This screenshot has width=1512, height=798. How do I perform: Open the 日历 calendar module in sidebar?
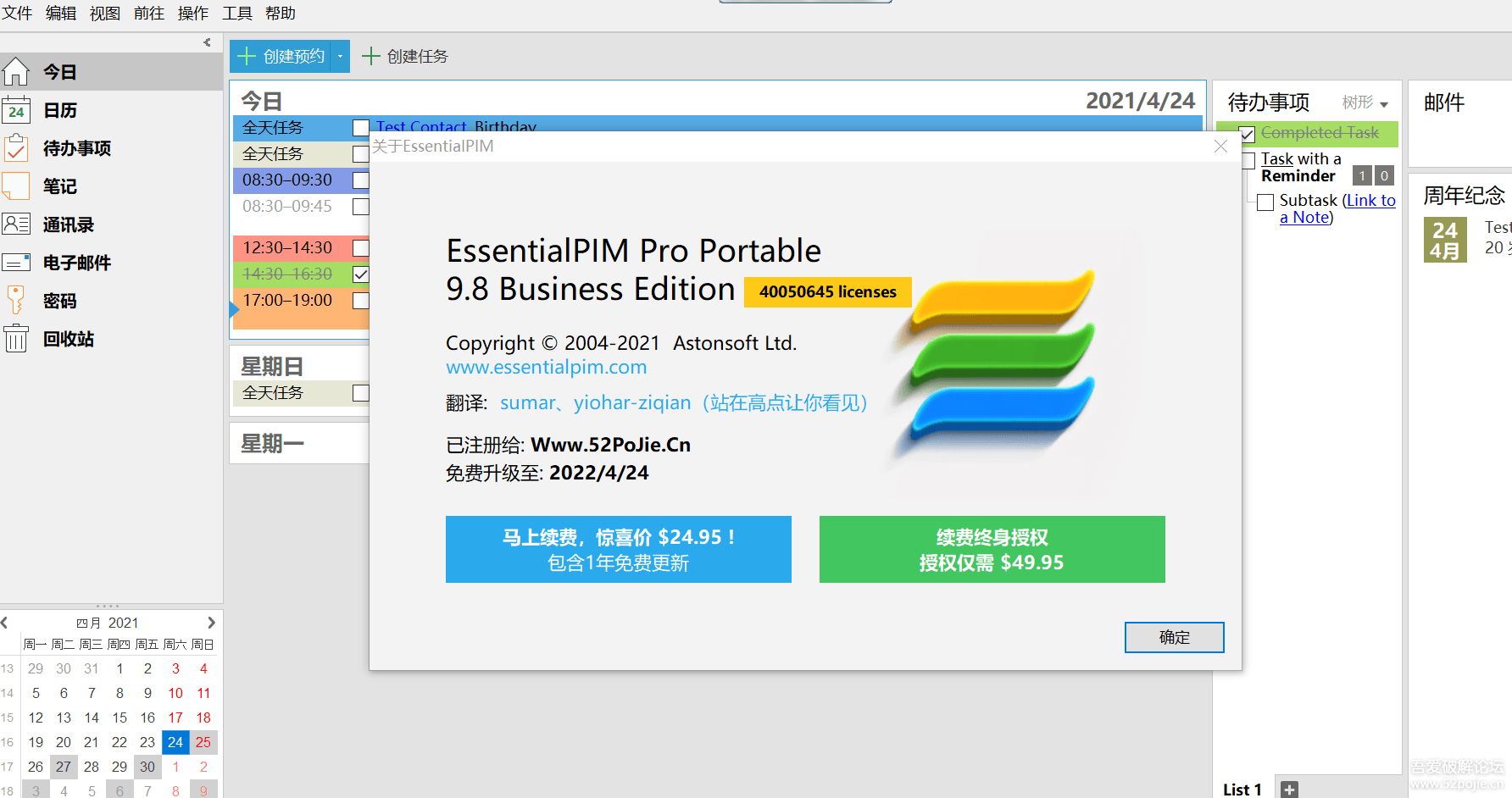pyautogui.click(x=111, y=110)
